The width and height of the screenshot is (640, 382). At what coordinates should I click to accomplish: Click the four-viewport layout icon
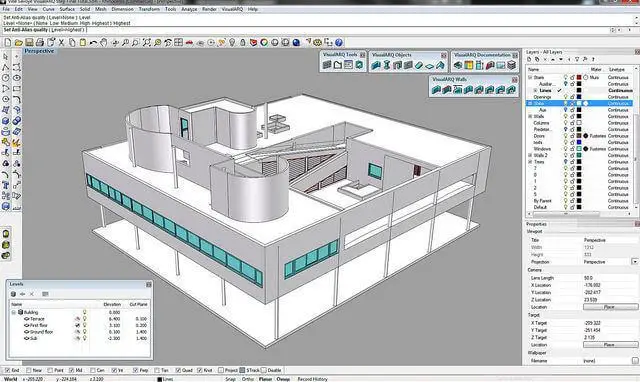[x=178, y=42]
